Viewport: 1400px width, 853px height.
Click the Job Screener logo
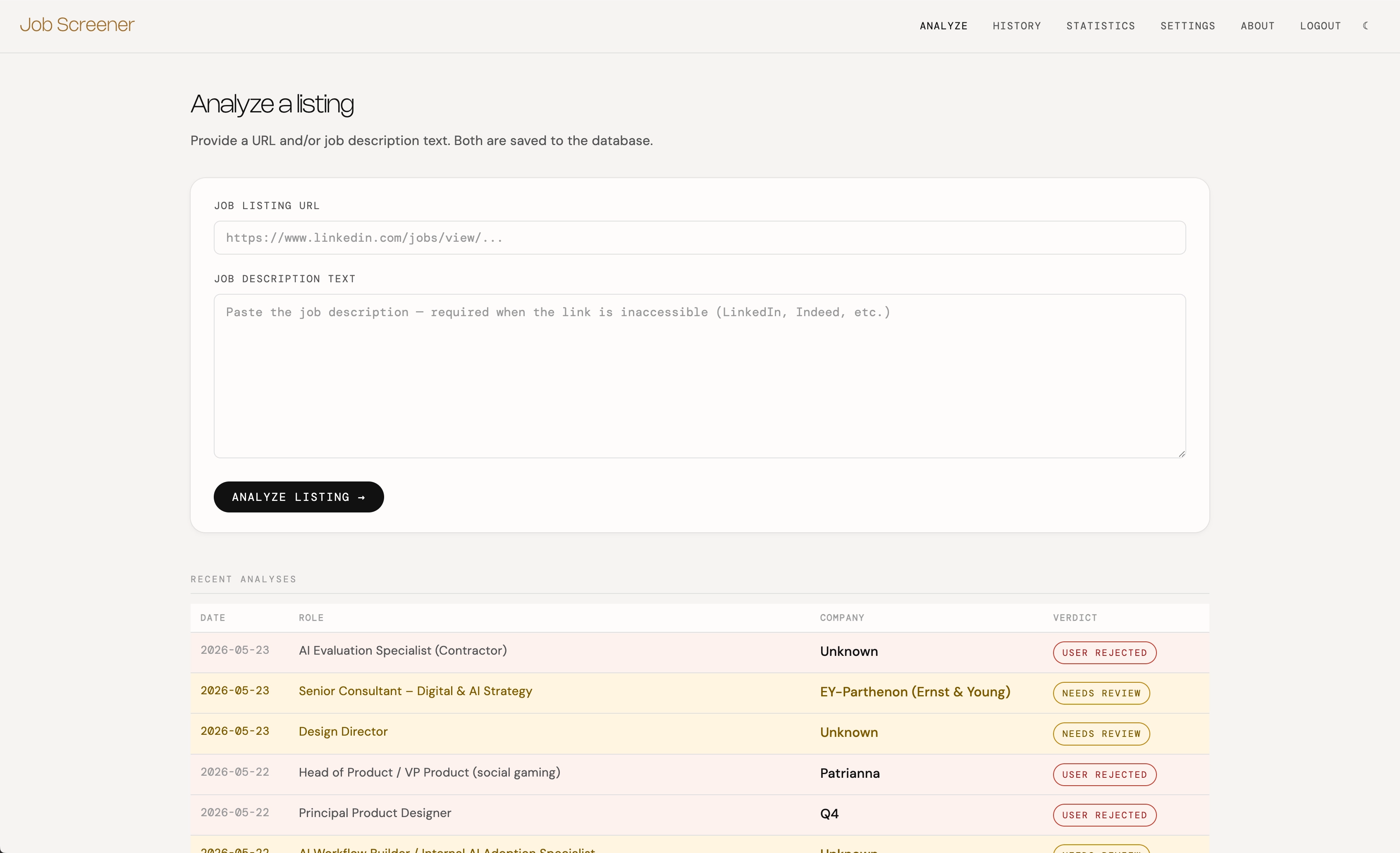point(77,25)
